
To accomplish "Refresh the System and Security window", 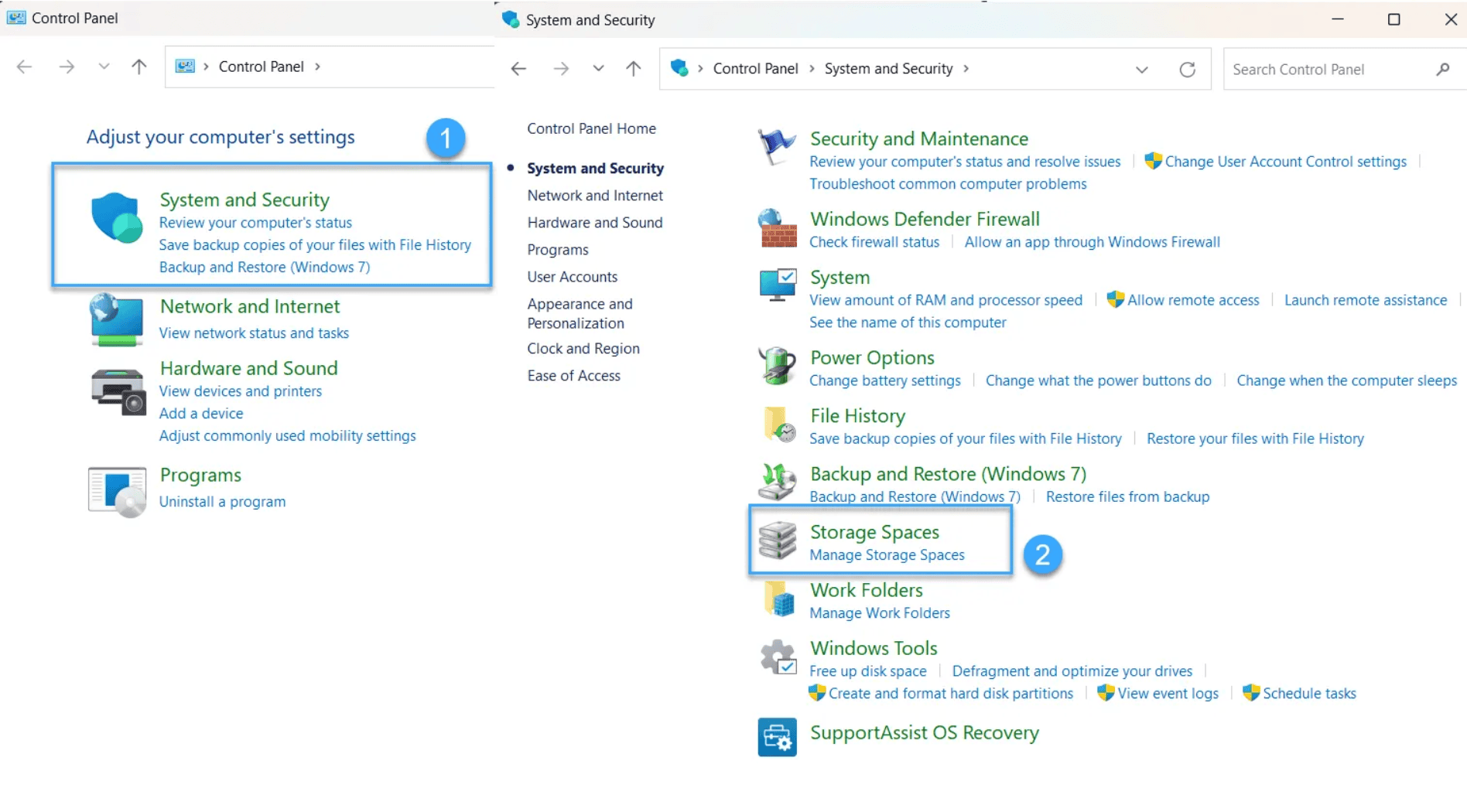I will tap(1187, 70).
